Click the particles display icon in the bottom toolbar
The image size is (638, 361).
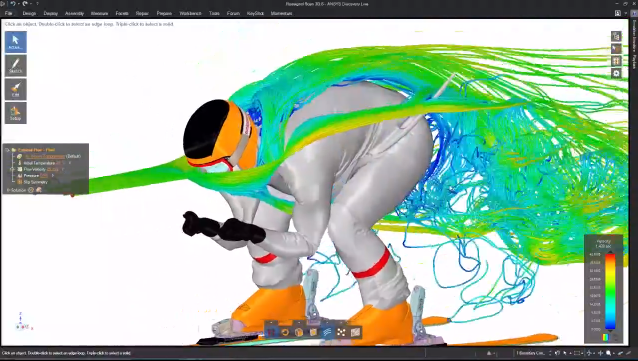point(341,333)
